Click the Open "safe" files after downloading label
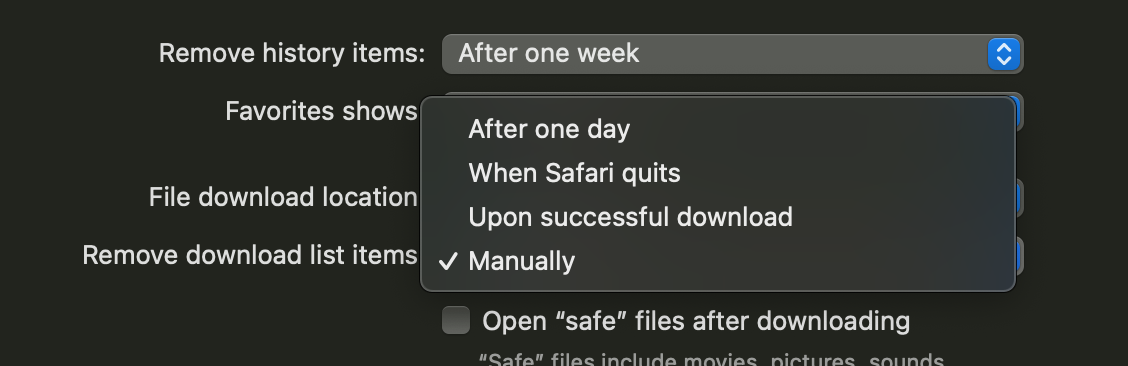This screenshot has height=366, width=1128. click(696, 321)
